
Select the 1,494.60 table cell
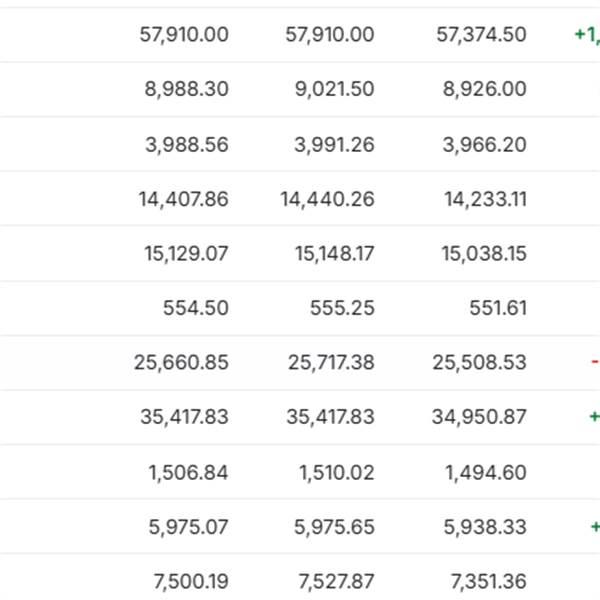click(486, 472)
